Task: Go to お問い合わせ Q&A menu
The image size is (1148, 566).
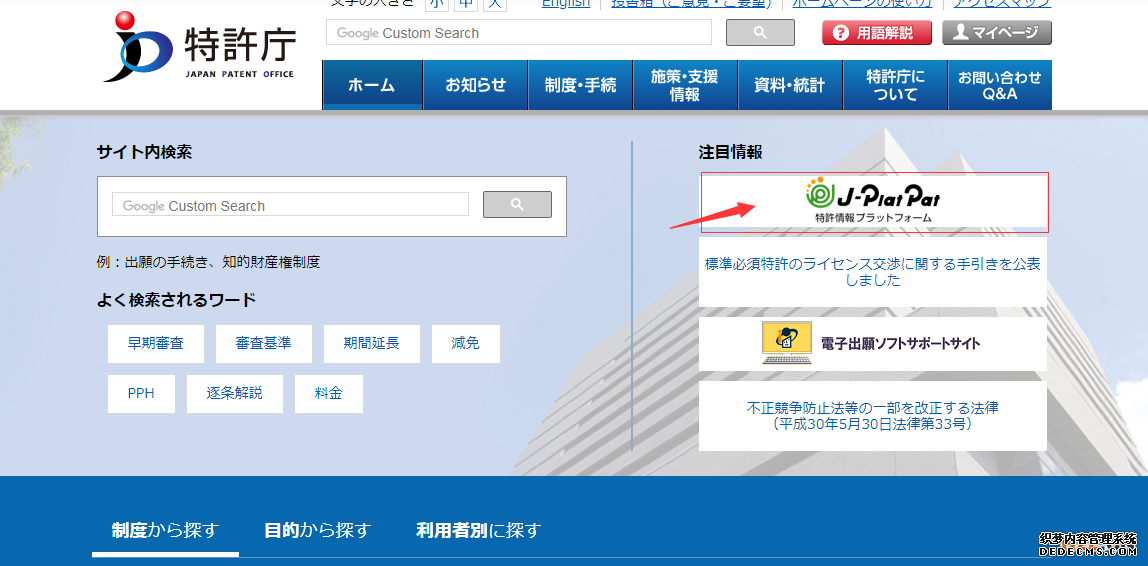Action: [x=999, y=85]
